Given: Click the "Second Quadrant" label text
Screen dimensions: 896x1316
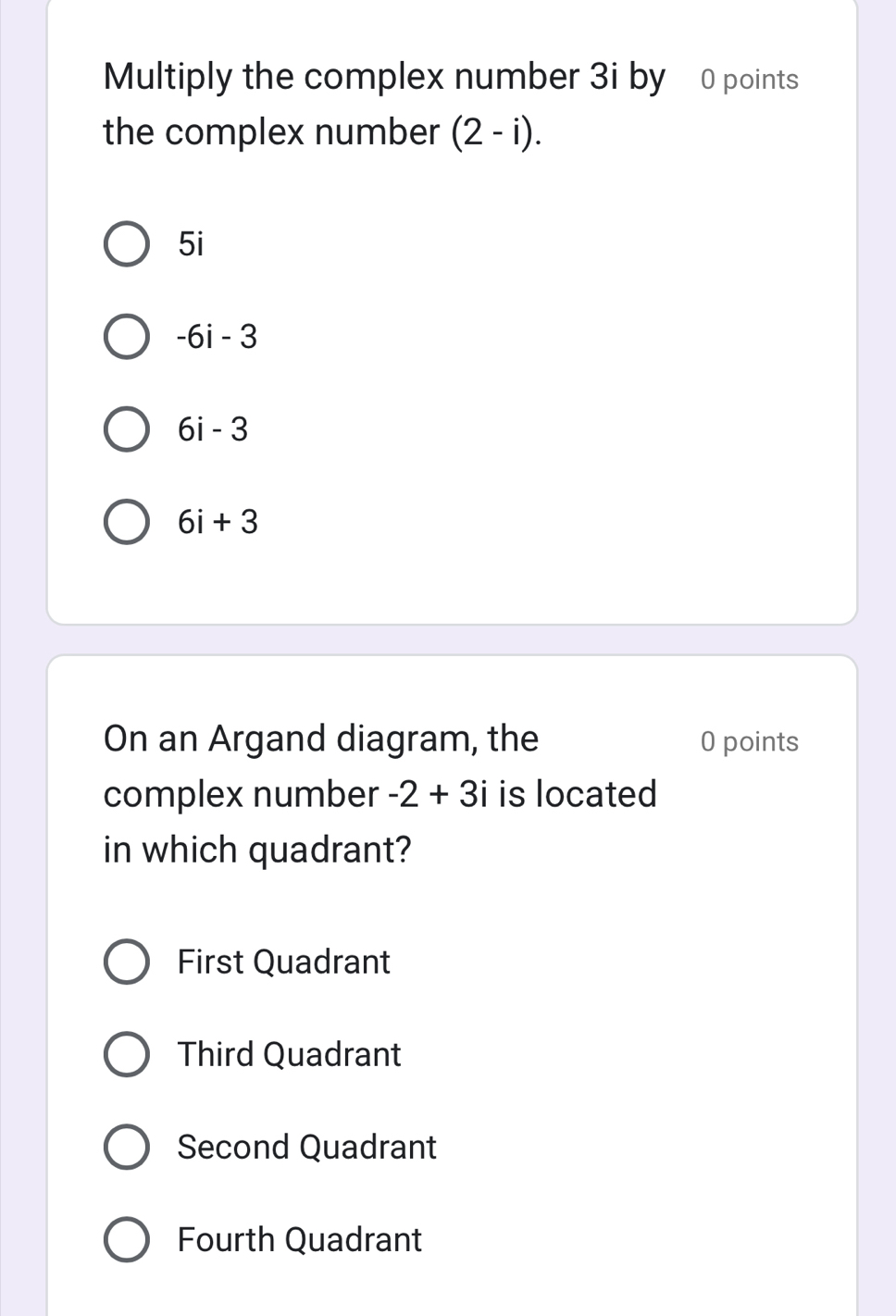Looking at the screenshot, I should coord(306,1148).
